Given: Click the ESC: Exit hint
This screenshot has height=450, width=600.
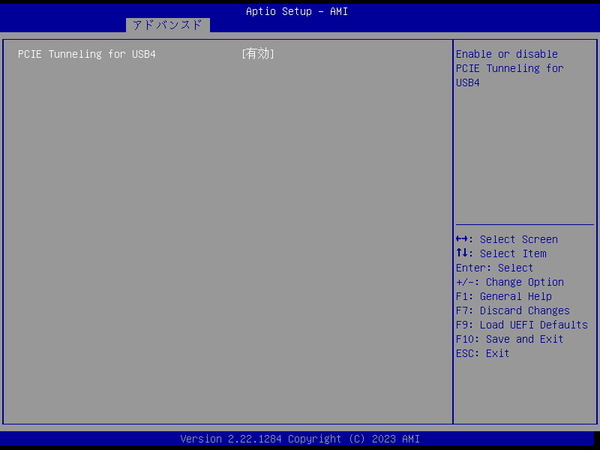Looking at the screenshot, I should tap(483, 353).
